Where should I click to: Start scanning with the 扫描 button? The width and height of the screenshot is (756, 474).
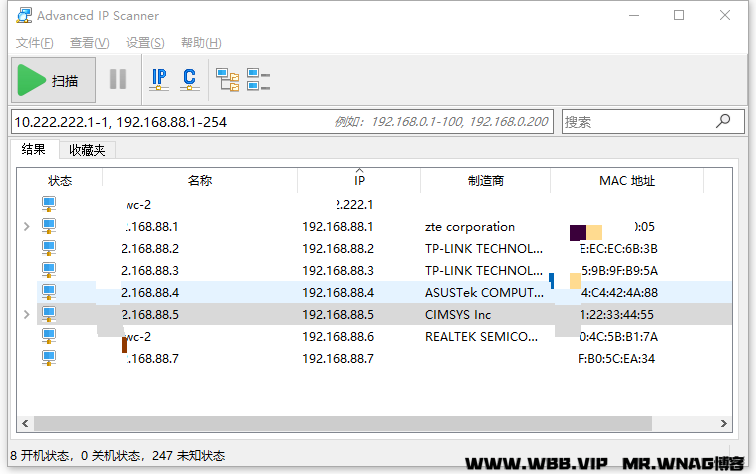click(54, 80)
